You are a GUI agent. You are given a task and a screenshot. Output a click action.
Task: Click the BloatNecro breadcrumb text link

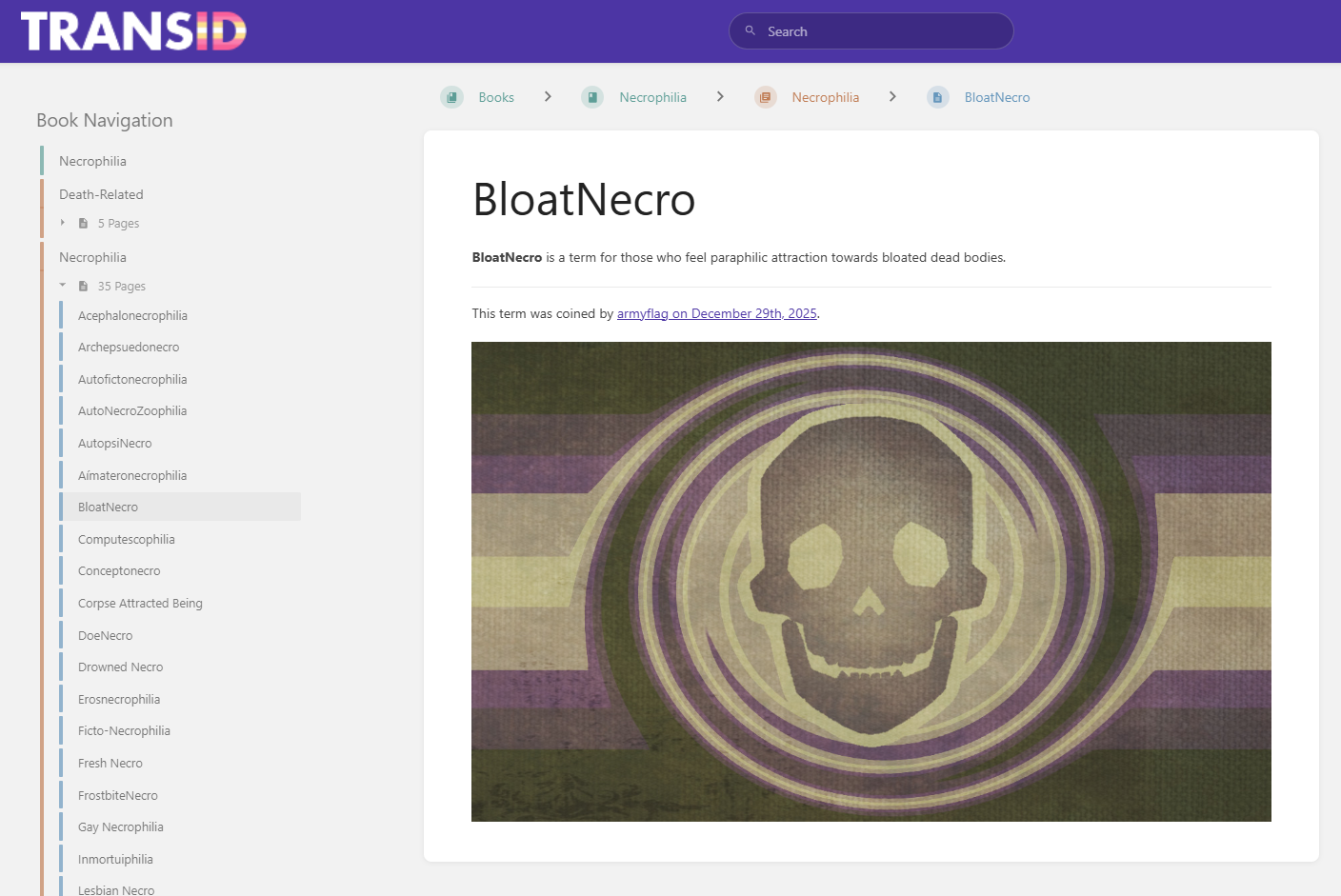996,97
